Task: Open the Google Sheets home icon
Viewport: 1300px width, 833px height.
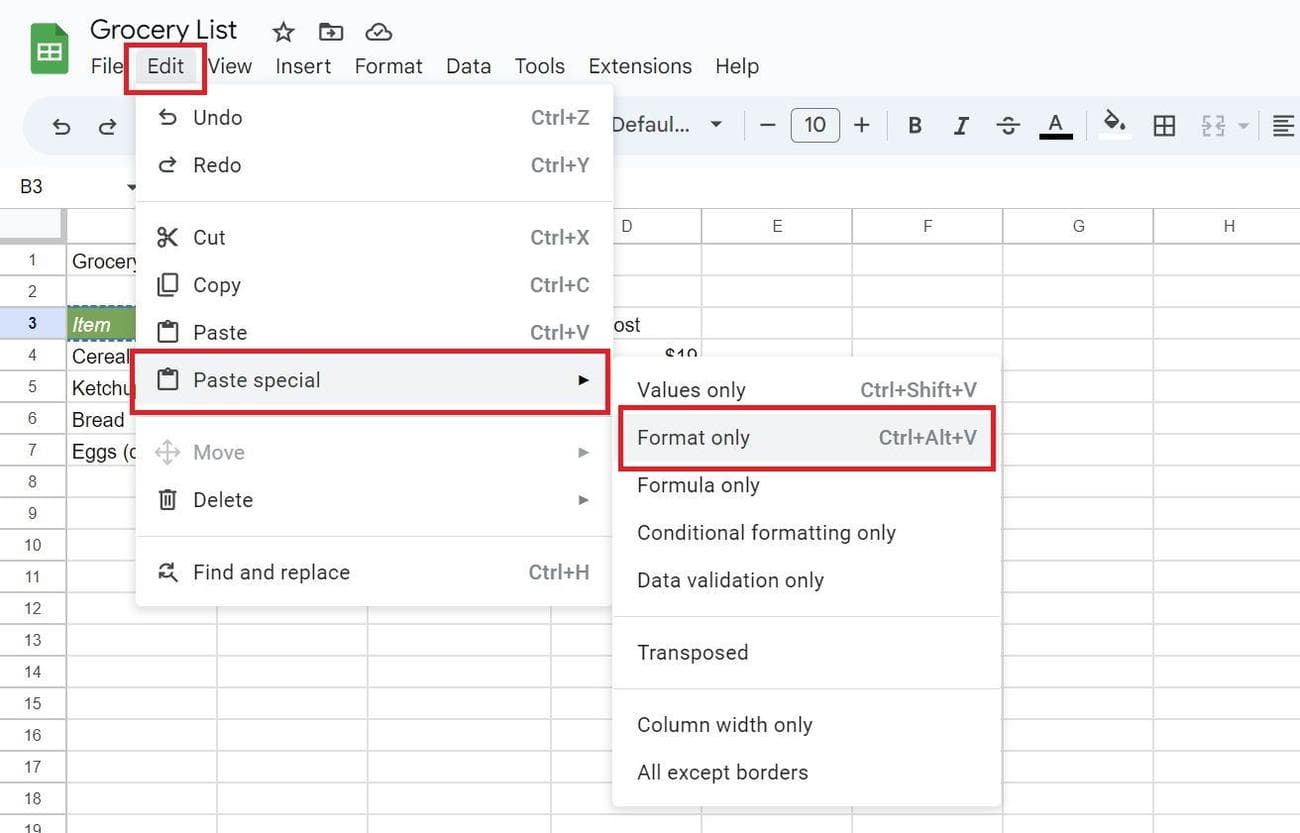Action: click(49, 50)
